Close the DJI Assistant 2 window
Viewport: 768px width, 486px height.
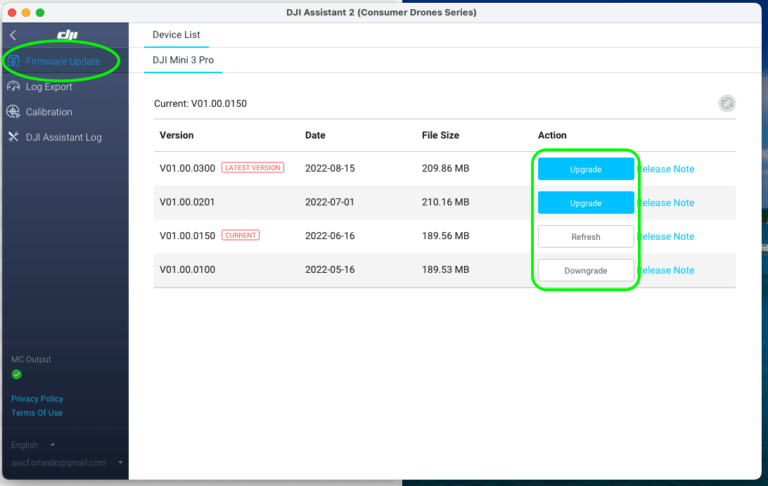12,12
